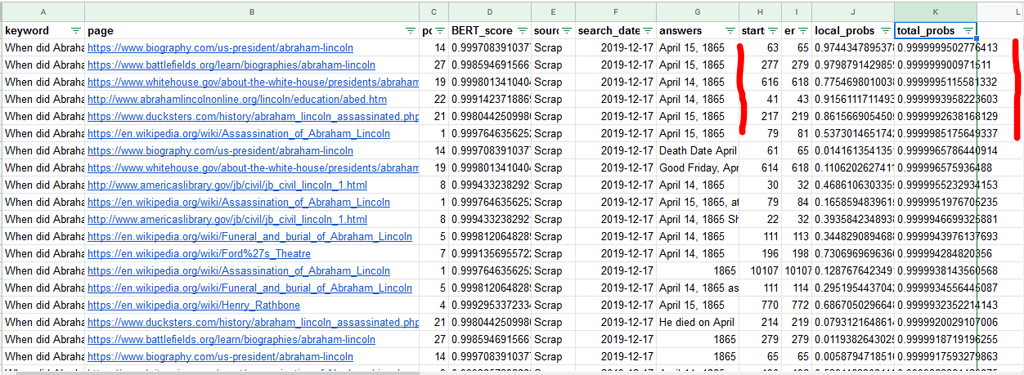Select cell with value 0.9999999502776413
The image size is (1024, 375).
click(x=935, y=48)
